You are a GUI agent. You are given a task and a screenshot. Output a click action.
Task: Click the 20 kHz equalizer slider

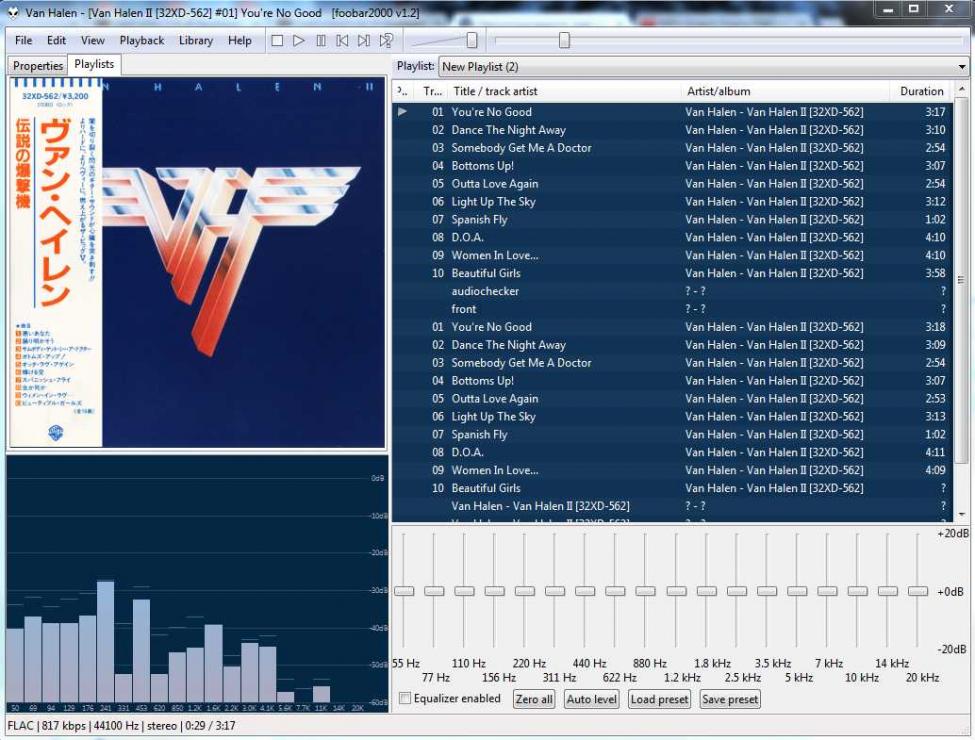pos(918,591)
